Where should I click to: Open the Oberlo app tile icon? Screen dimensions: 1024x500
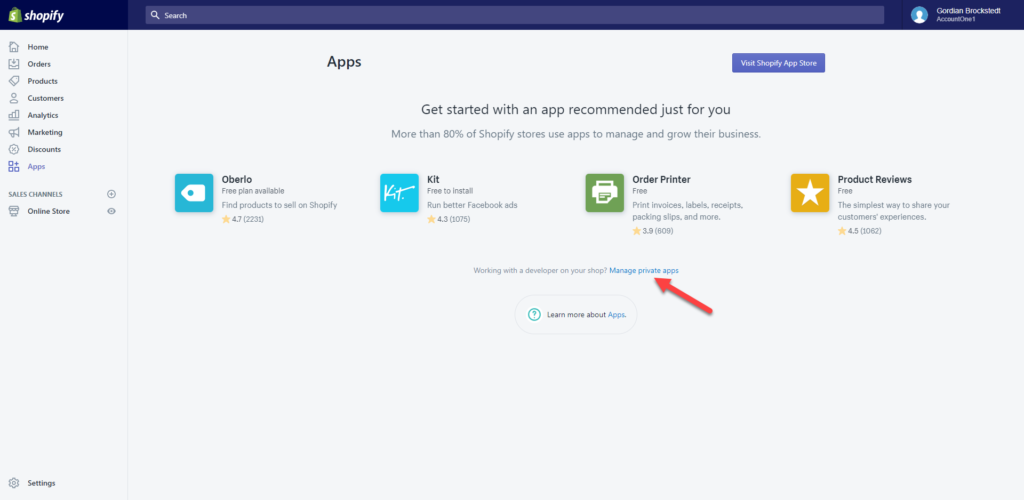pos(194,193)
